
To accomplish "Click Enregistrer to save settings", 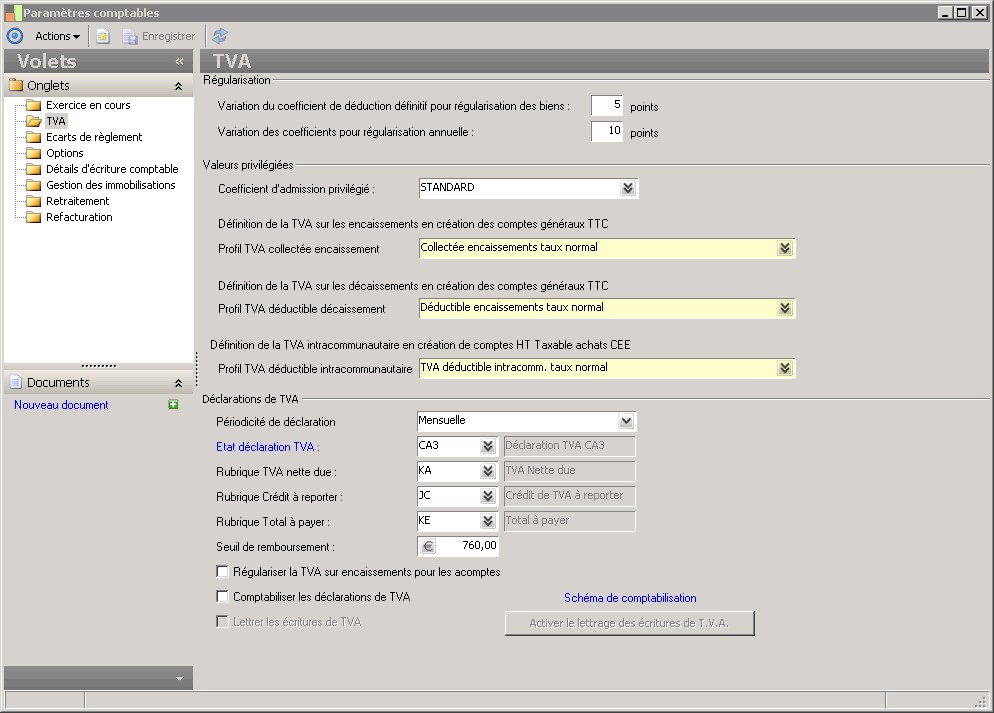I will 159,36.
